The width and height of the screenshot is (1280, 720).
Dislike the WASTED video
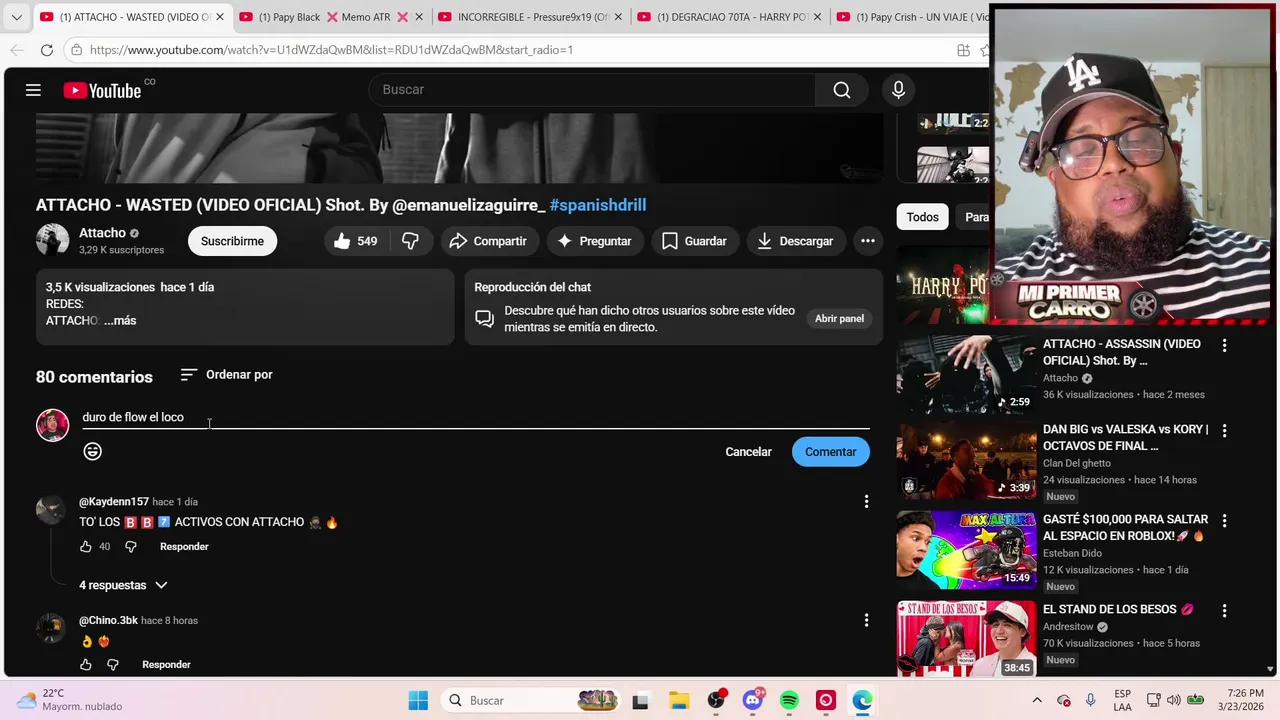tap(410, 241)
